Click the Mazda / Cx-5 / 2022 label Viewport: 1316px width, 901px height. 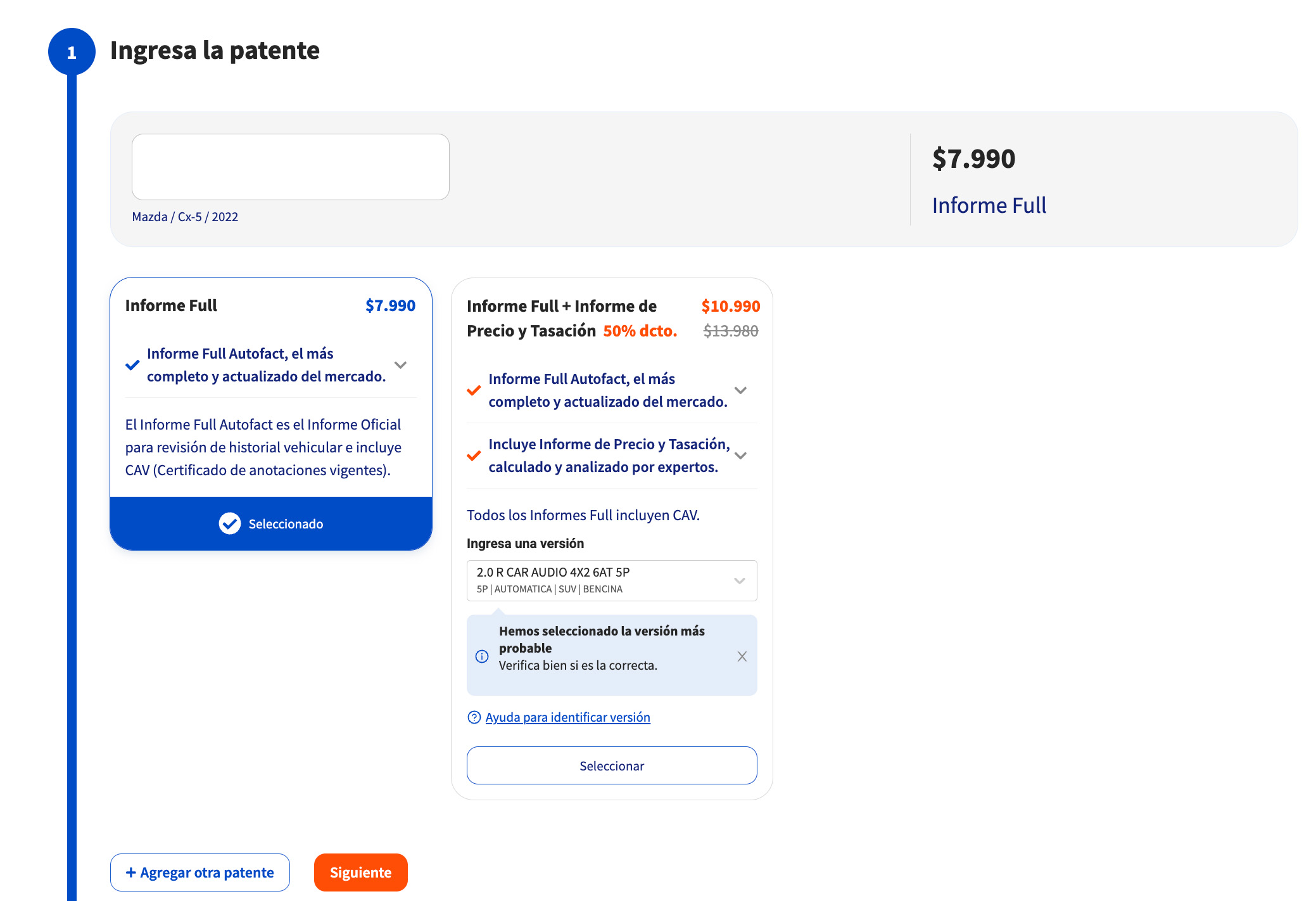click(186, 217)
